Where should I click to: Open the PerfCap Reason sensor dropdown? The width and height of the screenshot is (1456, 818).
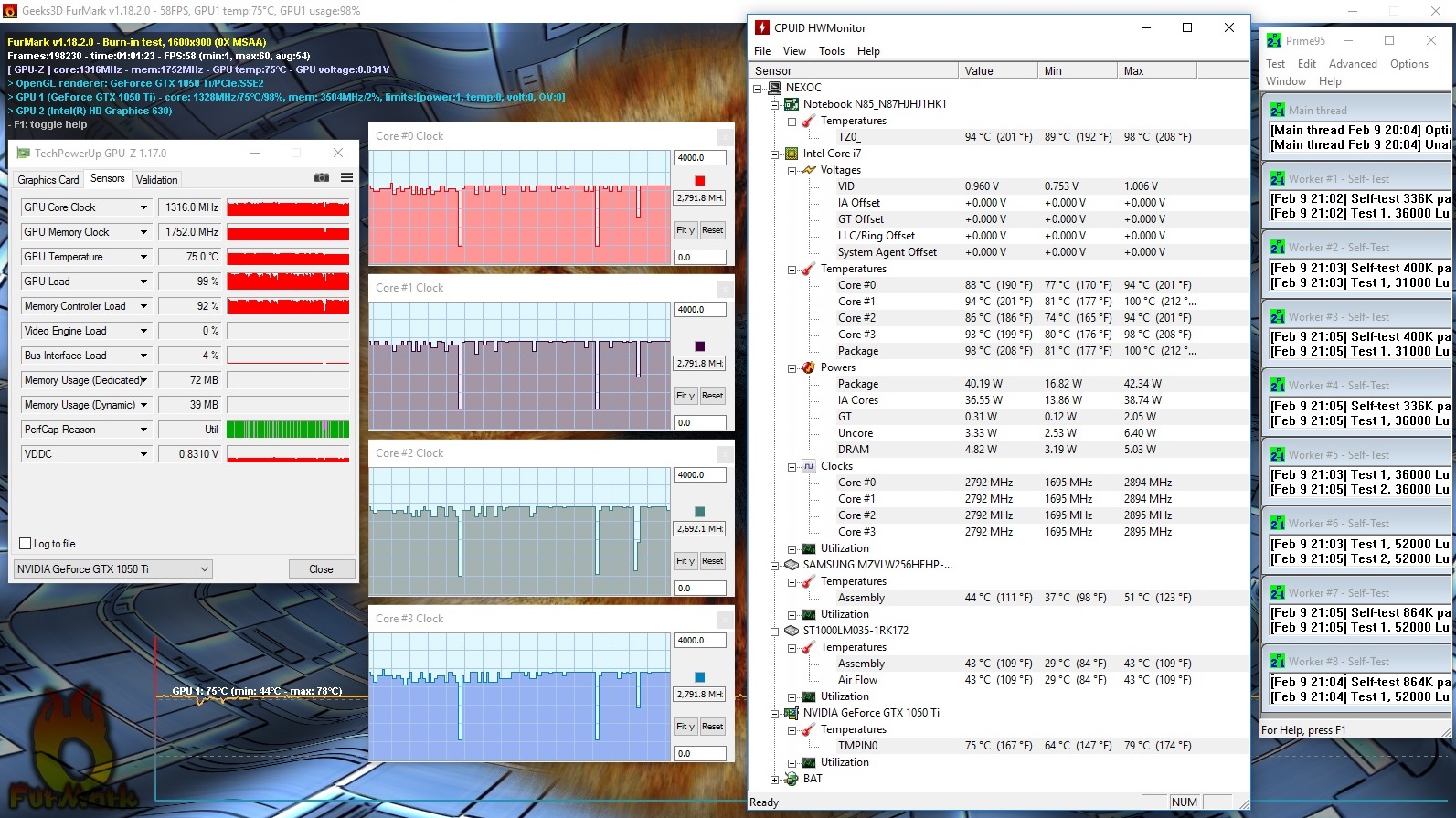(143, 430)
